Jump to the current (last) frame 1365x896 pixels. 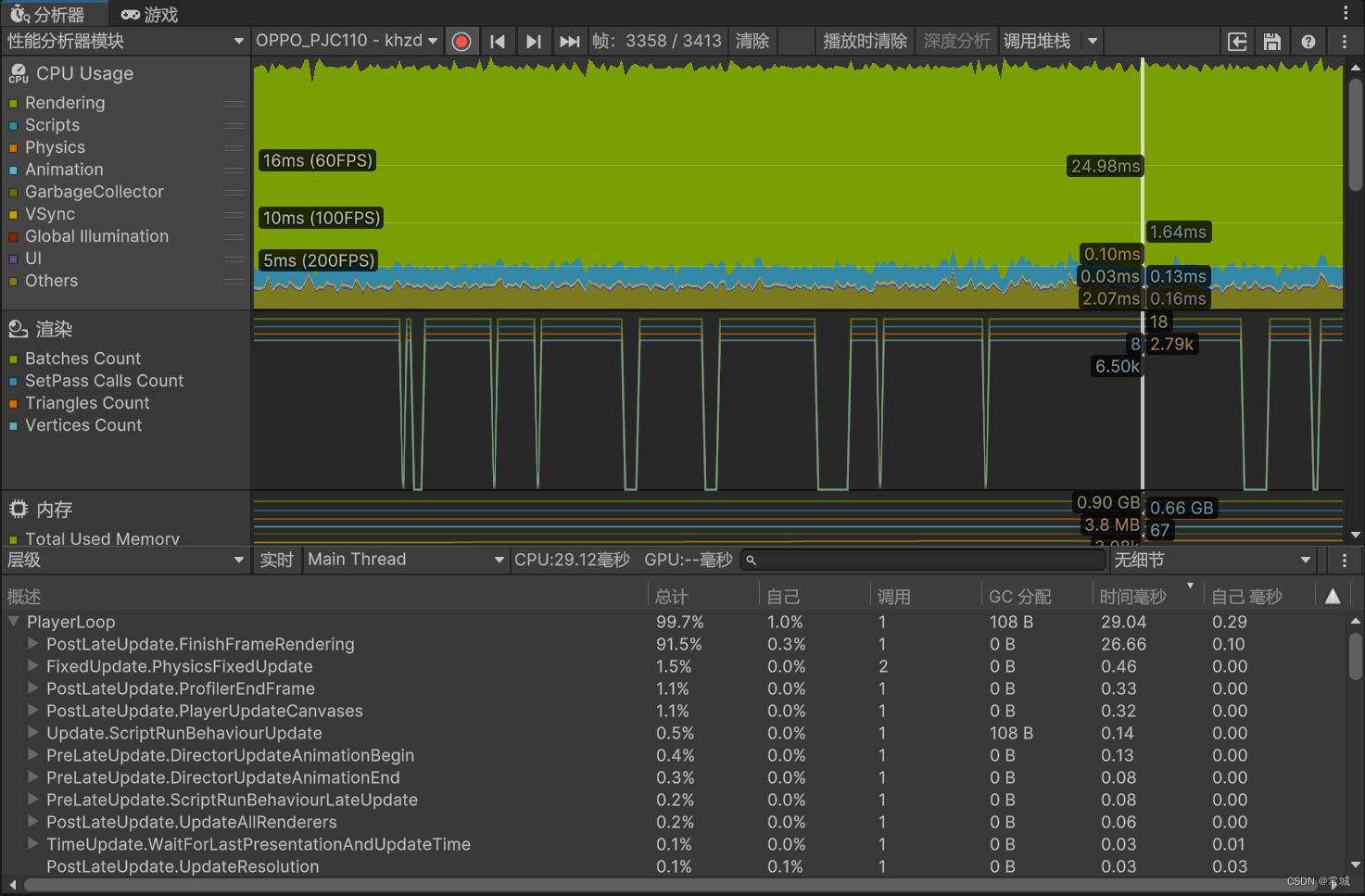click(x=569, y=41)
